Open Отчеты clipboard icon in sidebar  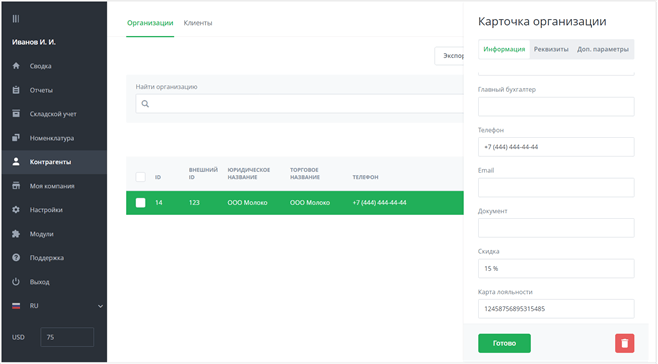pyautogui.click(x=16, y=90)
